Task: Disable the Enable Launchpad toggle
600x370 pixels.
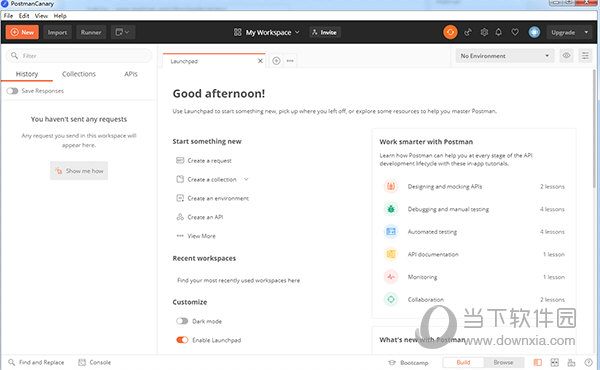Action: (182, 340)
